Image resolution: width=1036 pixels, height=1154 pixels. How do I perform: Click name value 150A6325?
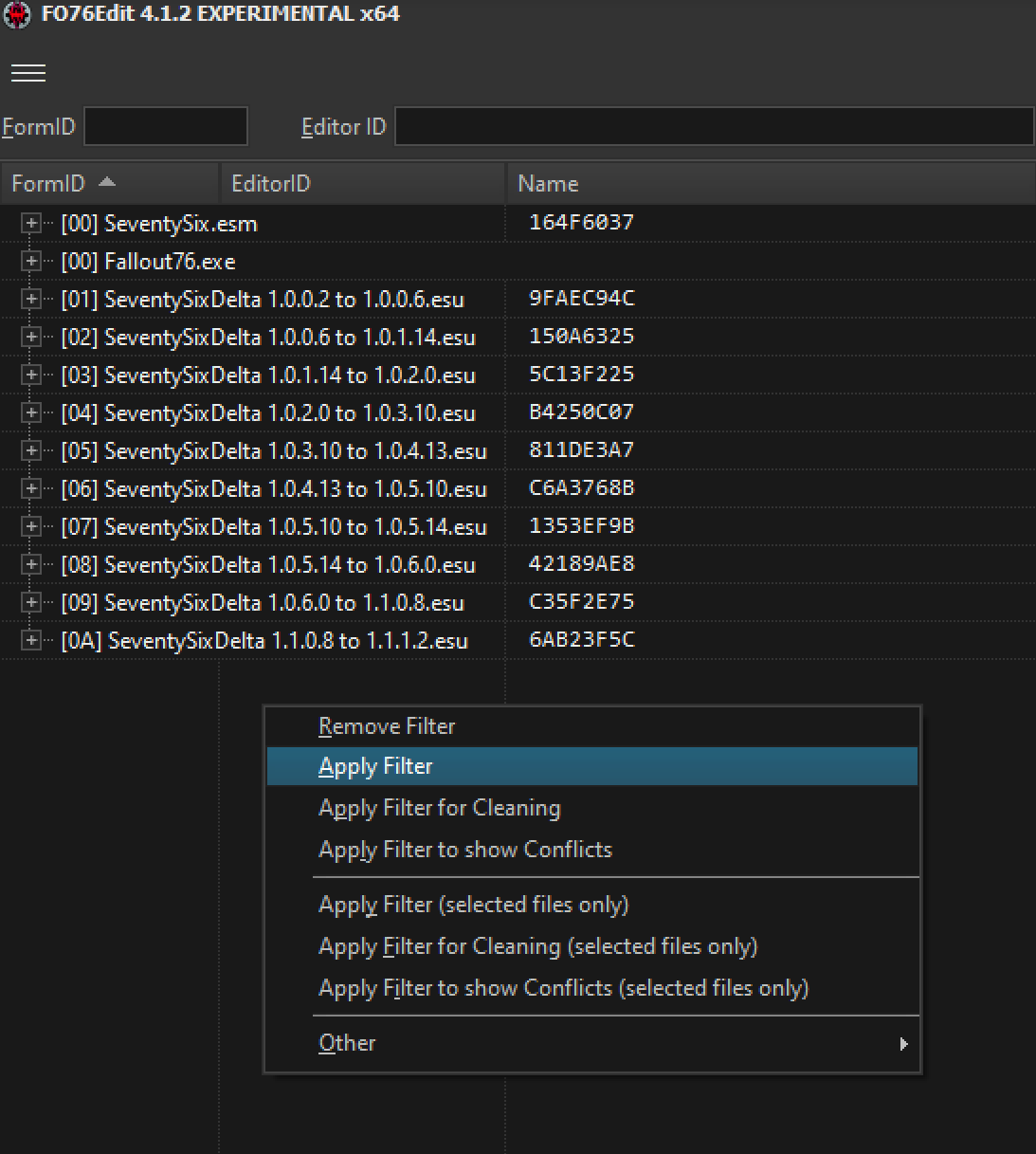(581, 336)
